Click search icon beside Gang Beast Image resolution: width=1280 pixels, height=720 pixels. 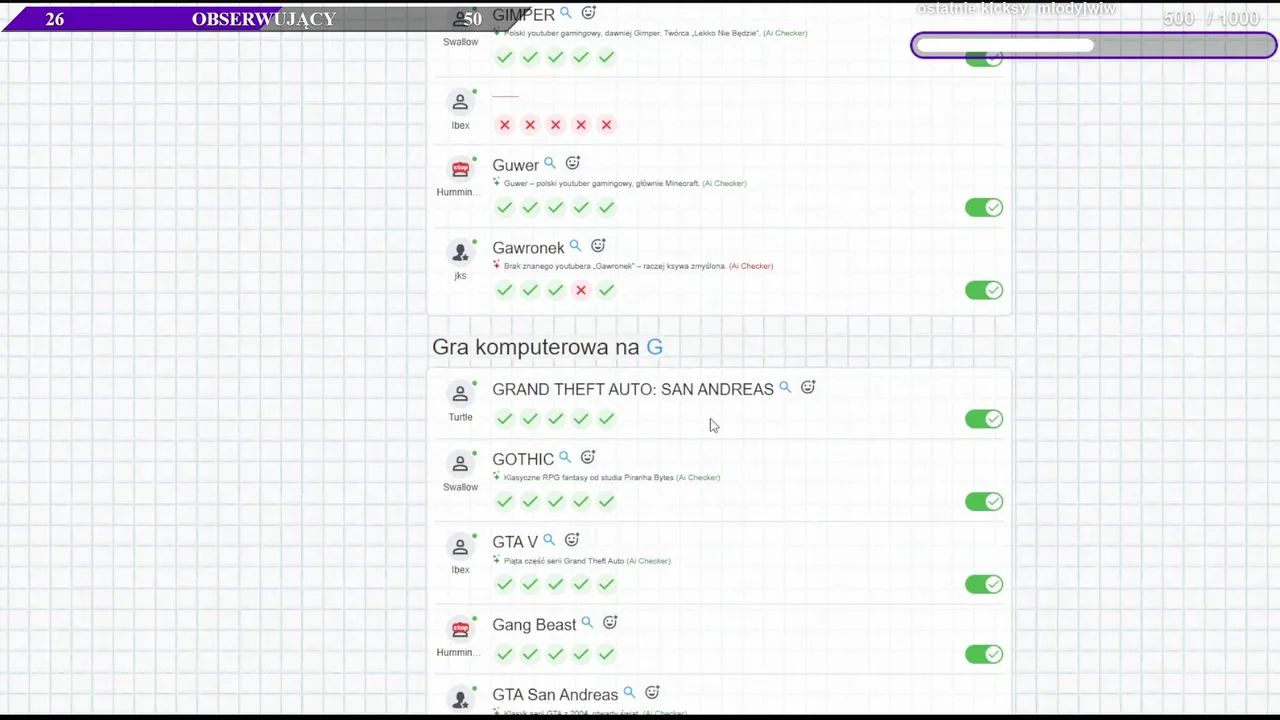click(587, 623)
